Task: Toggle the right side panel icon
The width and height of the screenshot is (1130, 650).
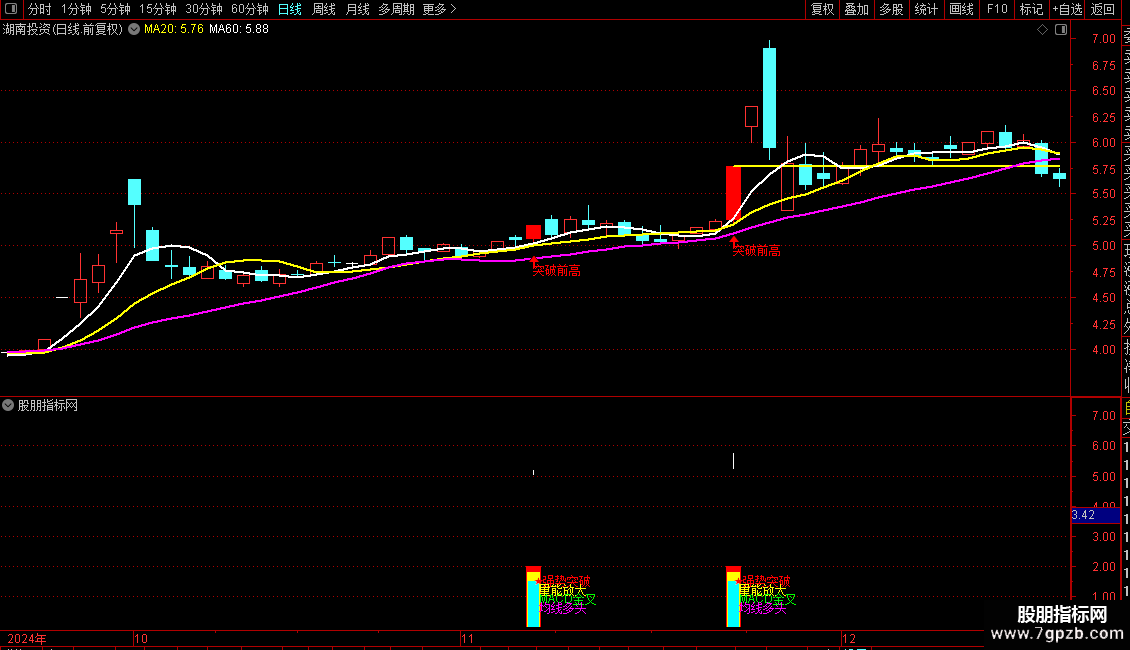Action: (x=1061, y=30)
